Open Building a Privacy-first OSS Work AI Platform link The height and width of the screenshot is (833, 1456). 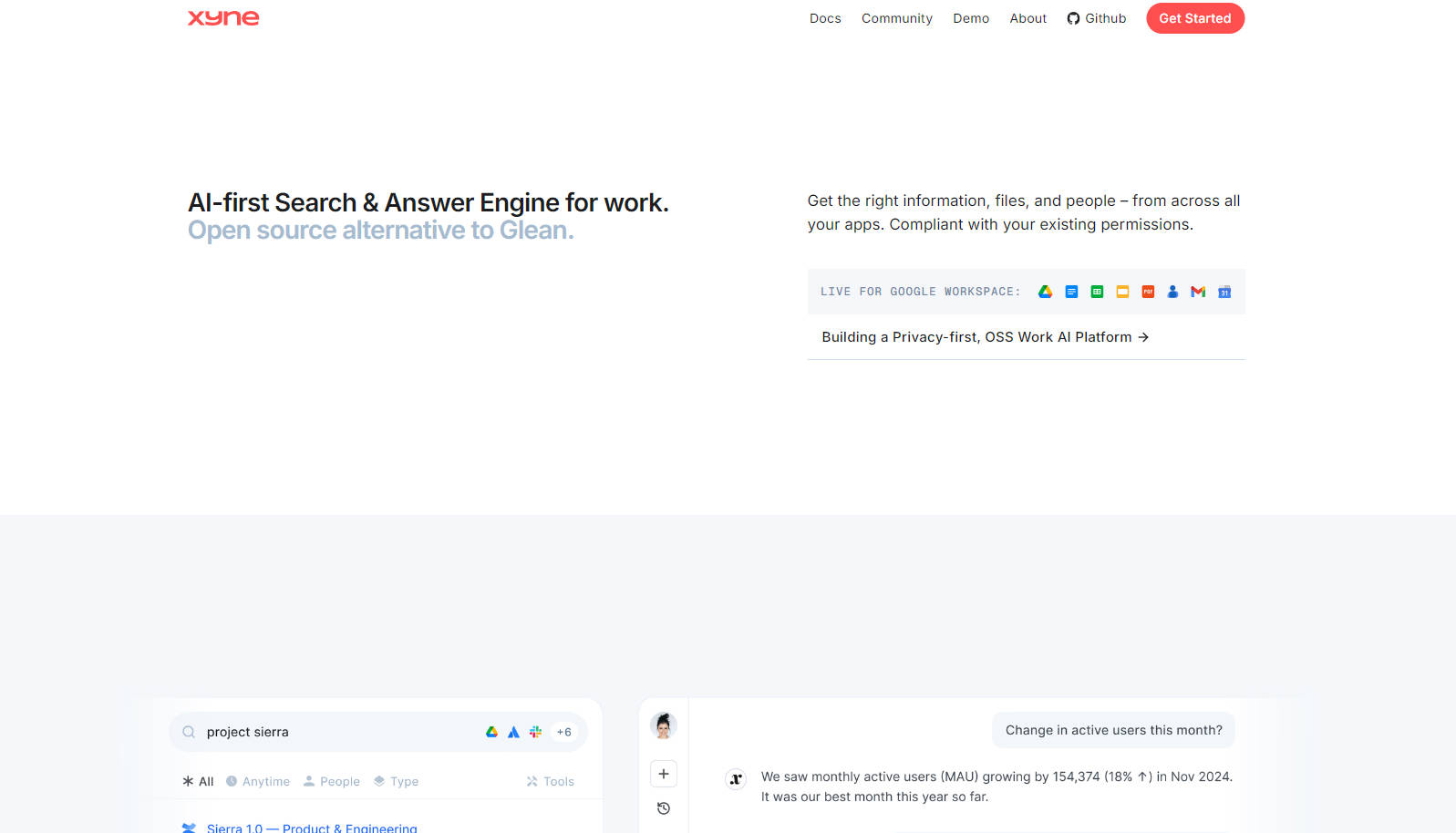point(985,337)
